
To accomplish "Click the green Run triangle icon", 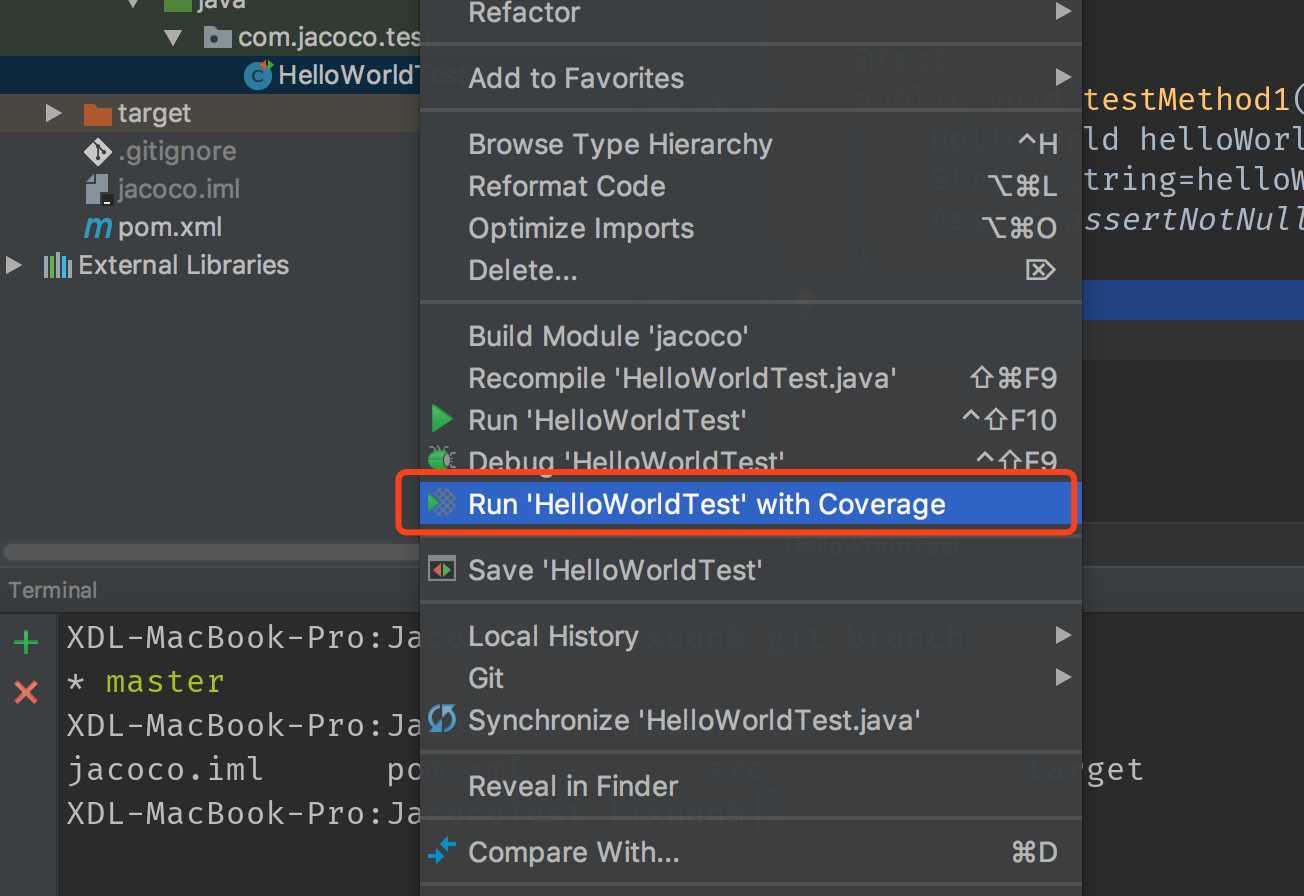I will pyautogui.click(x=441, y=419).
